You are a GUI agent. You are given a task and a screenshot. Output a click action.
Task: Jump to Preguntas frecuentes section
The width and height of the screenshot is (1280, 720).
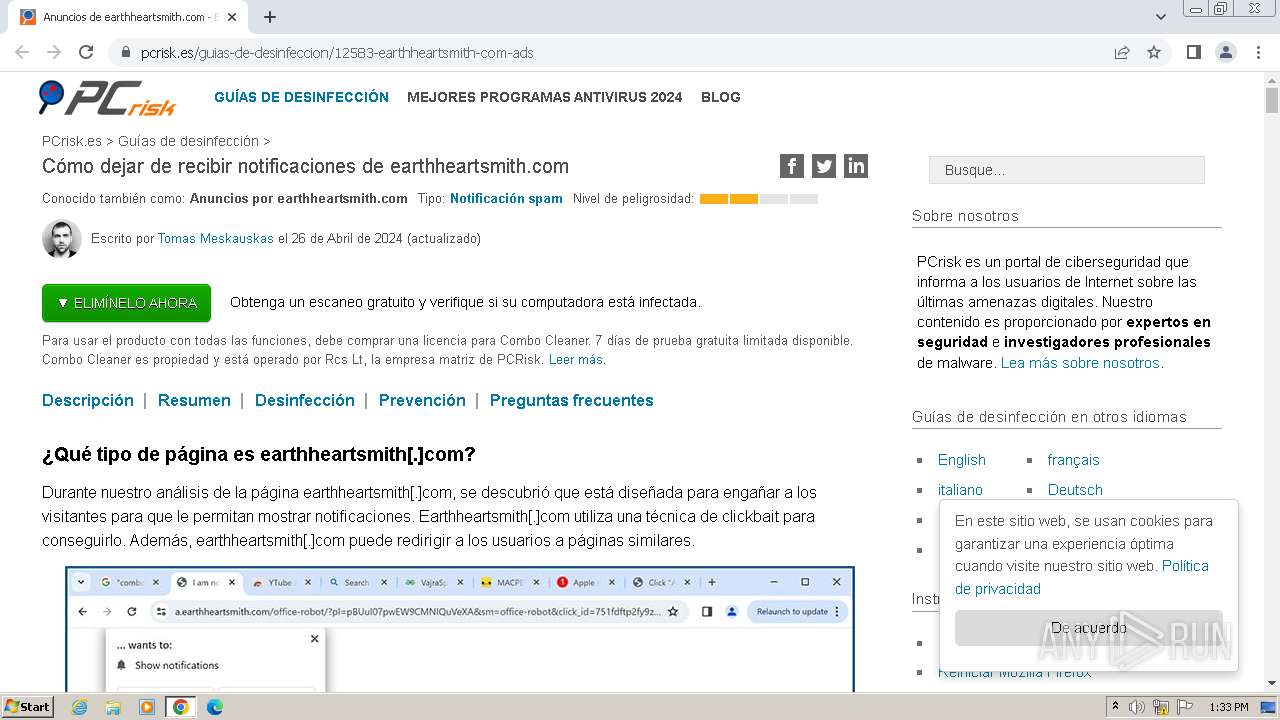(571, 400)
